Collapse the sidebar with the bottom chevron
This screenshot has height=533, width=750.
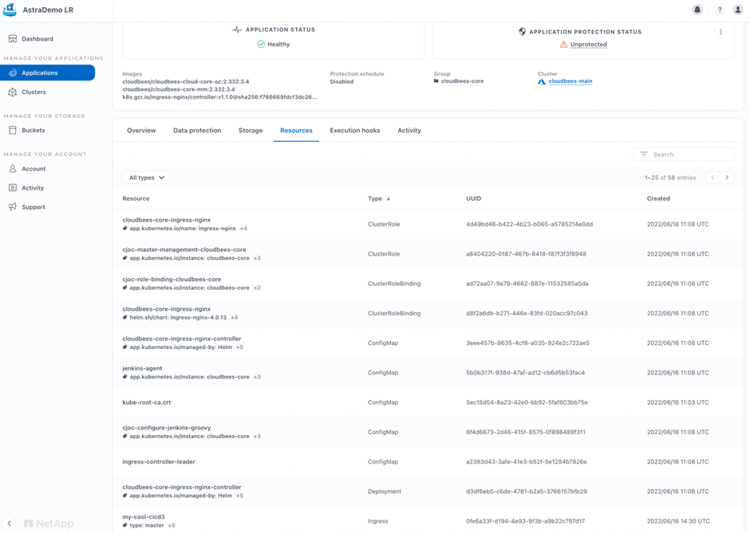coord(10,523)
